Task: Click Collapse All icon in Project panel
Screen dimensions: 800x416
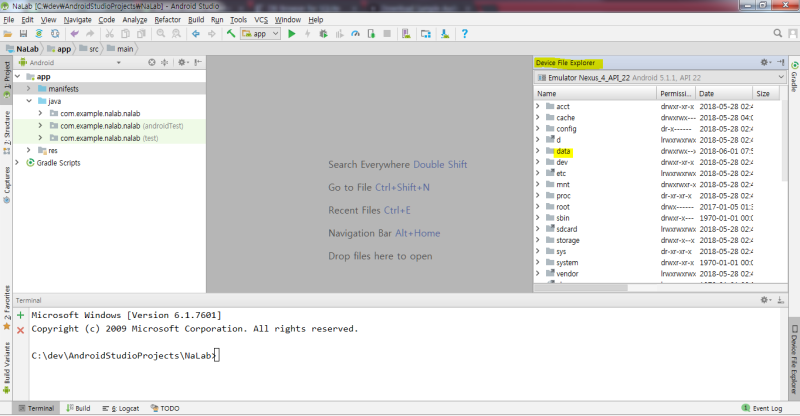Action: pos(164,62)
